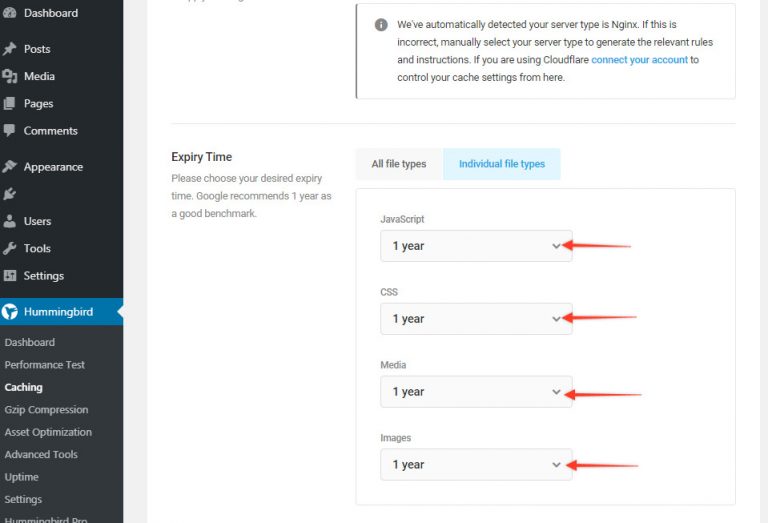768x523 pixels.
Task: Click the Plugins plug icon
Action: [x=9, y=194]
